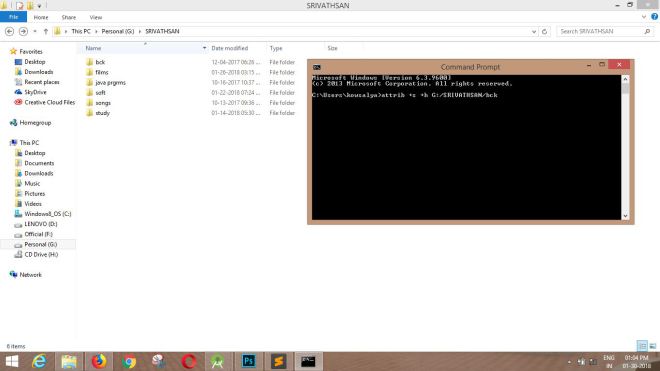Launch Google Chrome from the taskbar
The height and width of the screenshot is (371, 660).
(x=129, y=361)
